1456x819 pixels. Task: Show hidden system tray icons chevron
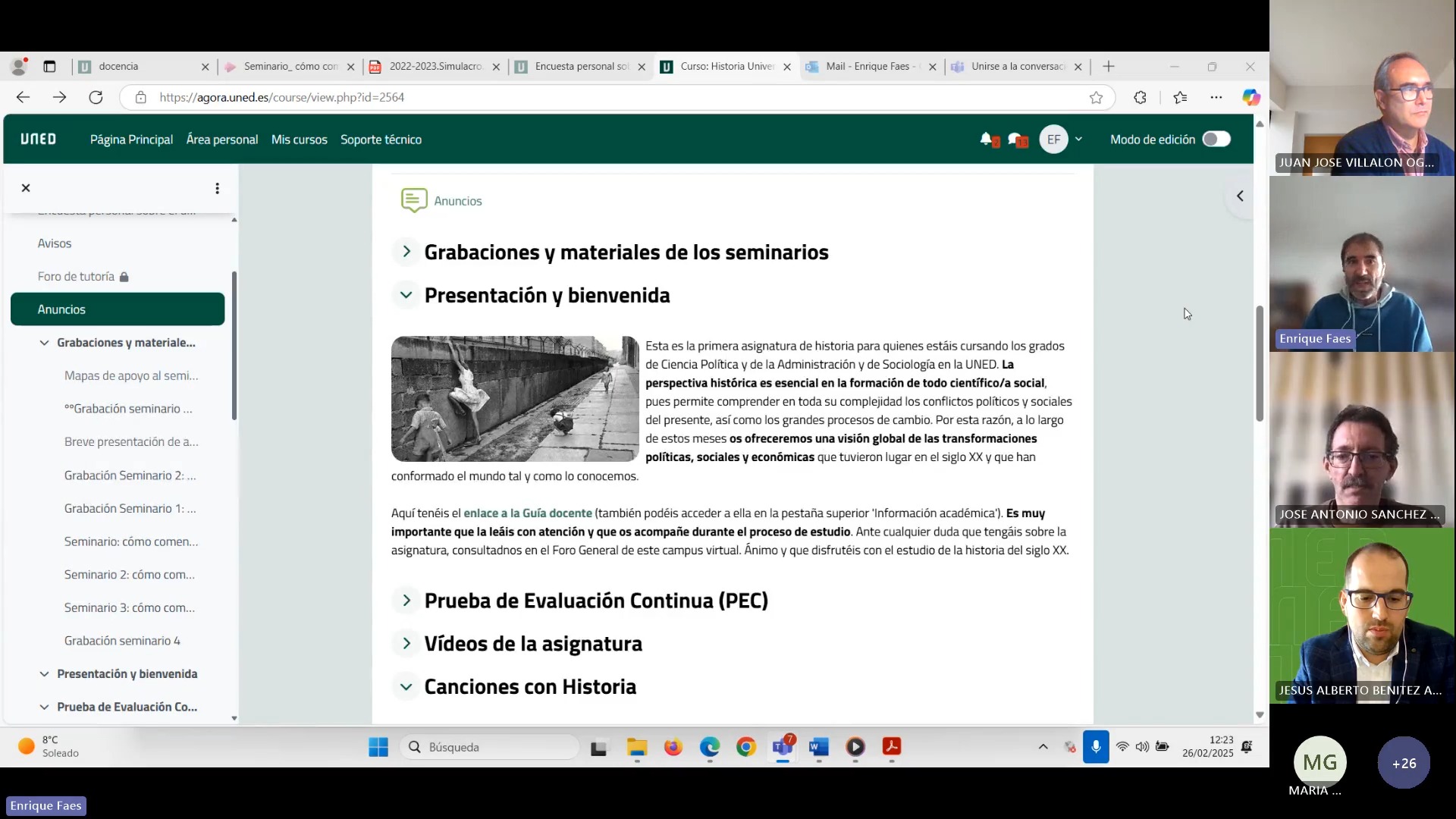click(x=1043, y=747)
